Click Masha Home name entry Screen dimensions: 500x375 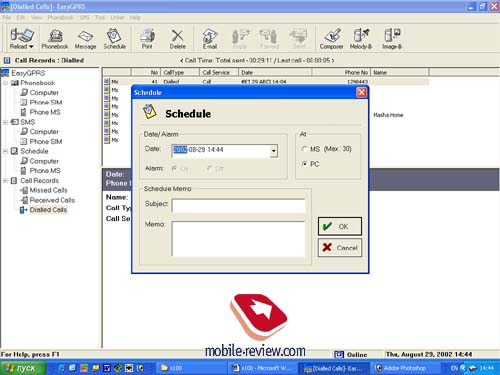coord(388,115)
